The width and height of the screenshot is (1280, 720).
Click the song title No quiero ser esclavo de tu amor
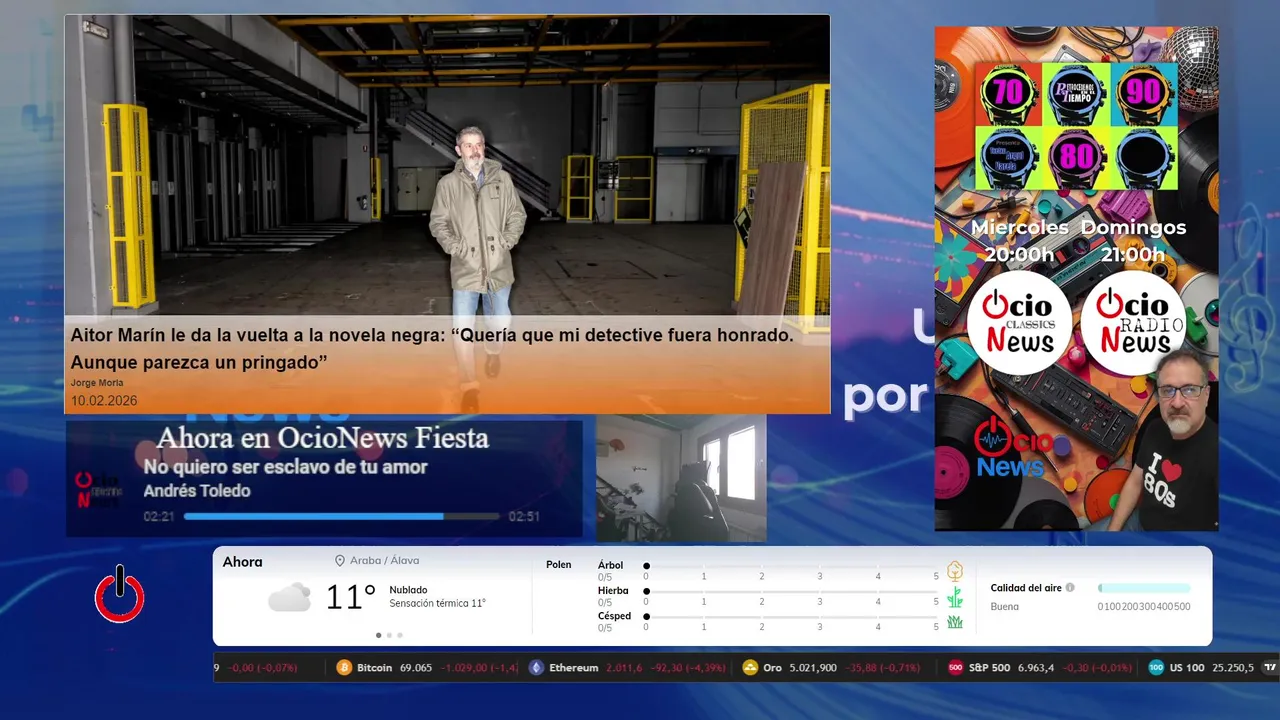coord(285,467)
